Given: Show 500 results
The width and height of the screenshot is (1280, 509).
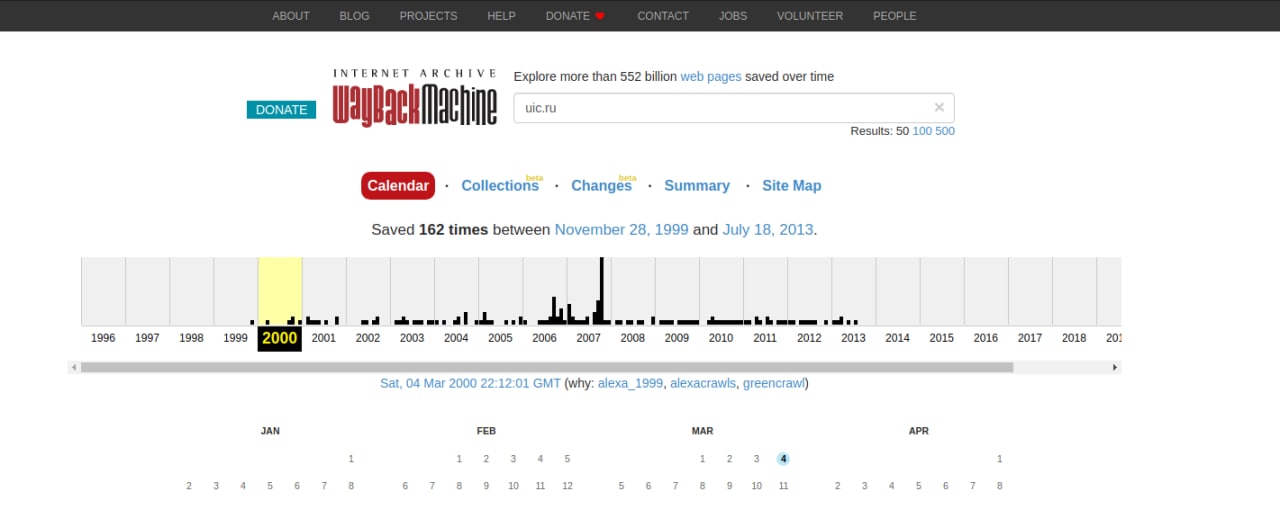Looking at the screenshot, I should point(945,131).
